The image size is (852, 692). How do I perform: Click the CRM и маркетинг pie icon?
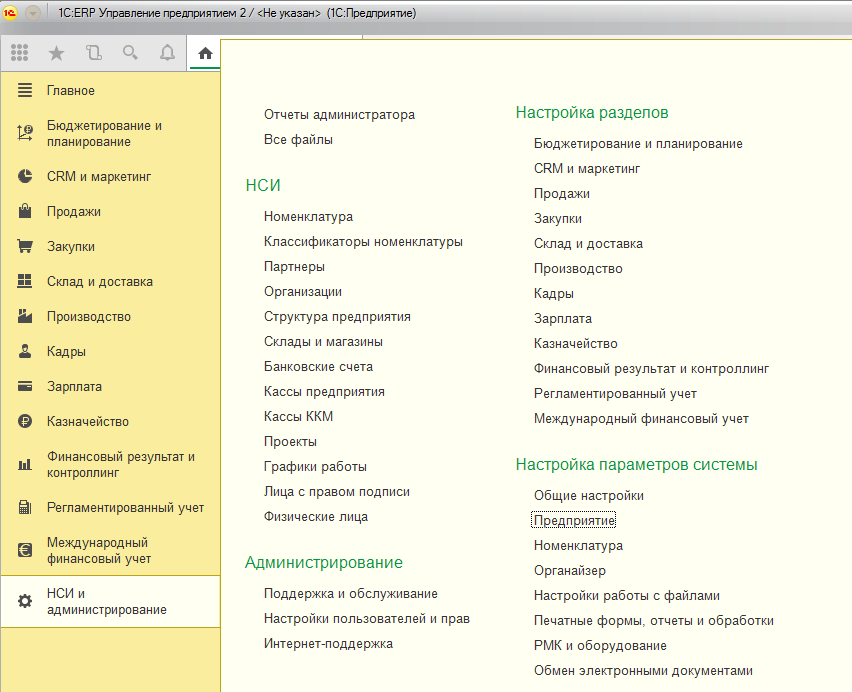click(25, 176)
